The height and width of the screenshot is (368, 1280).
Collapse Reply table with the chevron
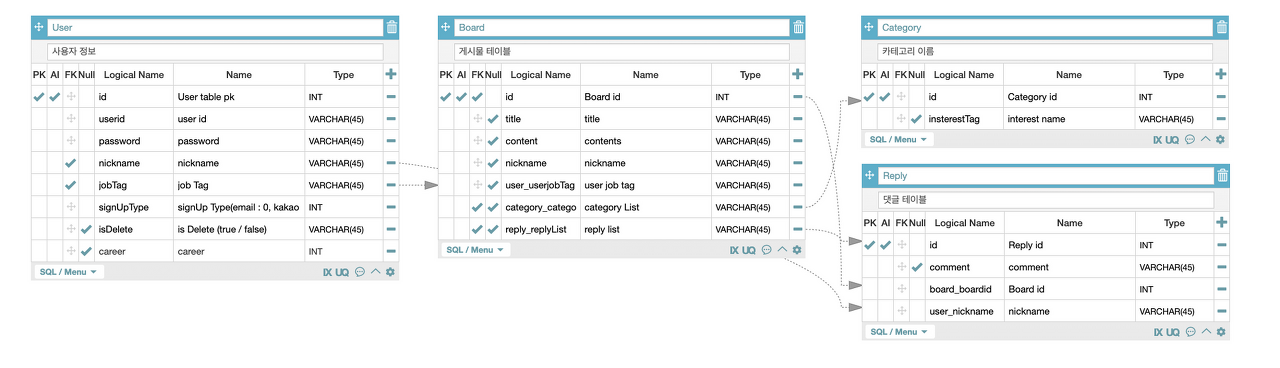click(x=1206, y=332)
